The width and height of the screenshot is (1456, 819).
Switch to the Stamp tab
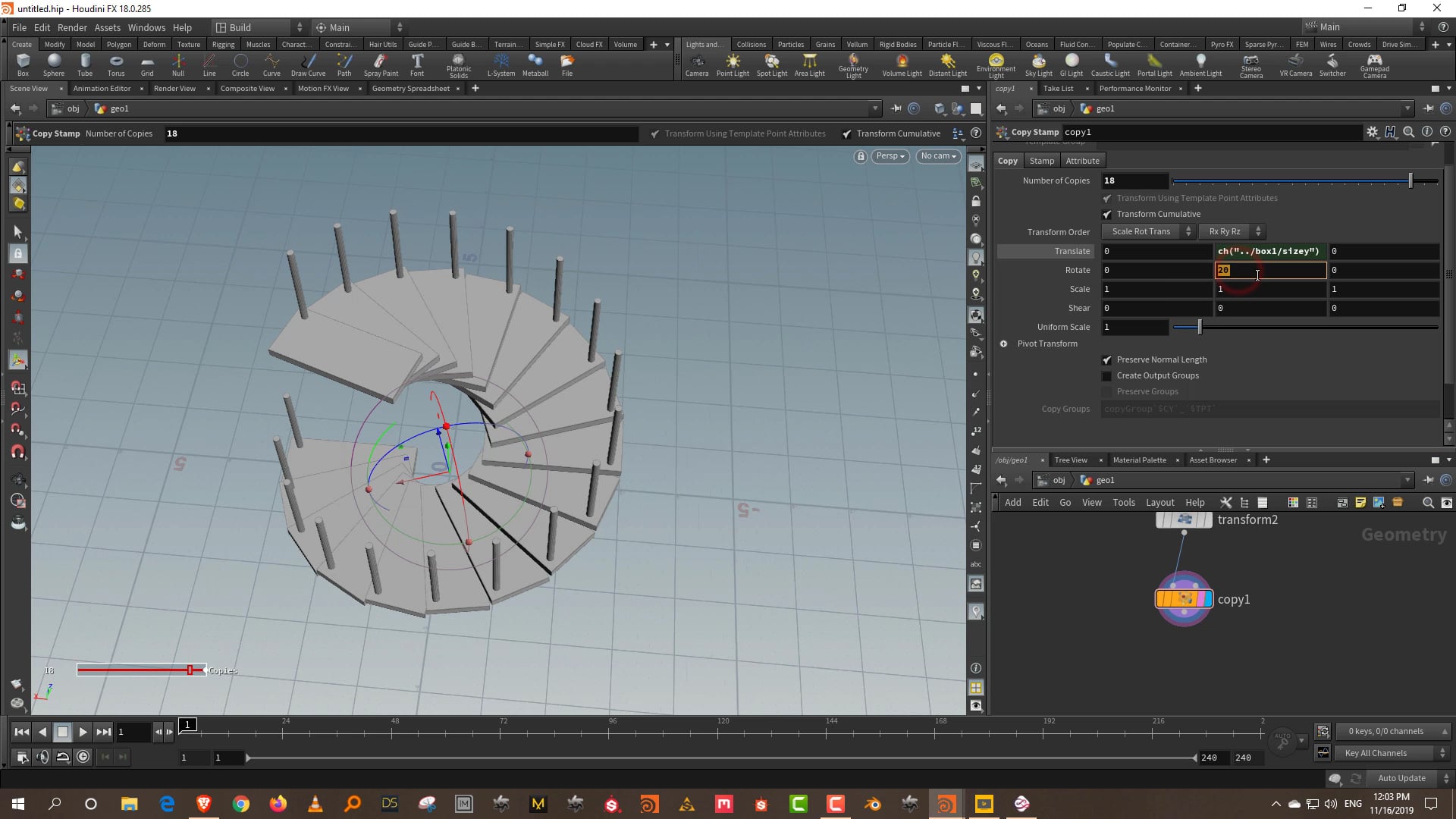click(1041, 160)
